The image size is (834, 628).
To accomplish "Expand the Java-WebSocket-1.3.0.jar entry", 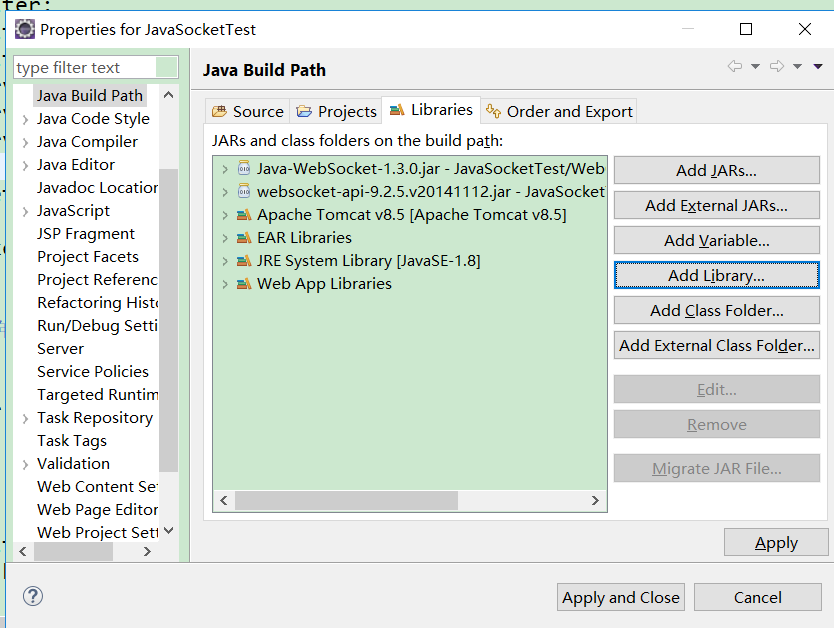I will pos(225,169).
